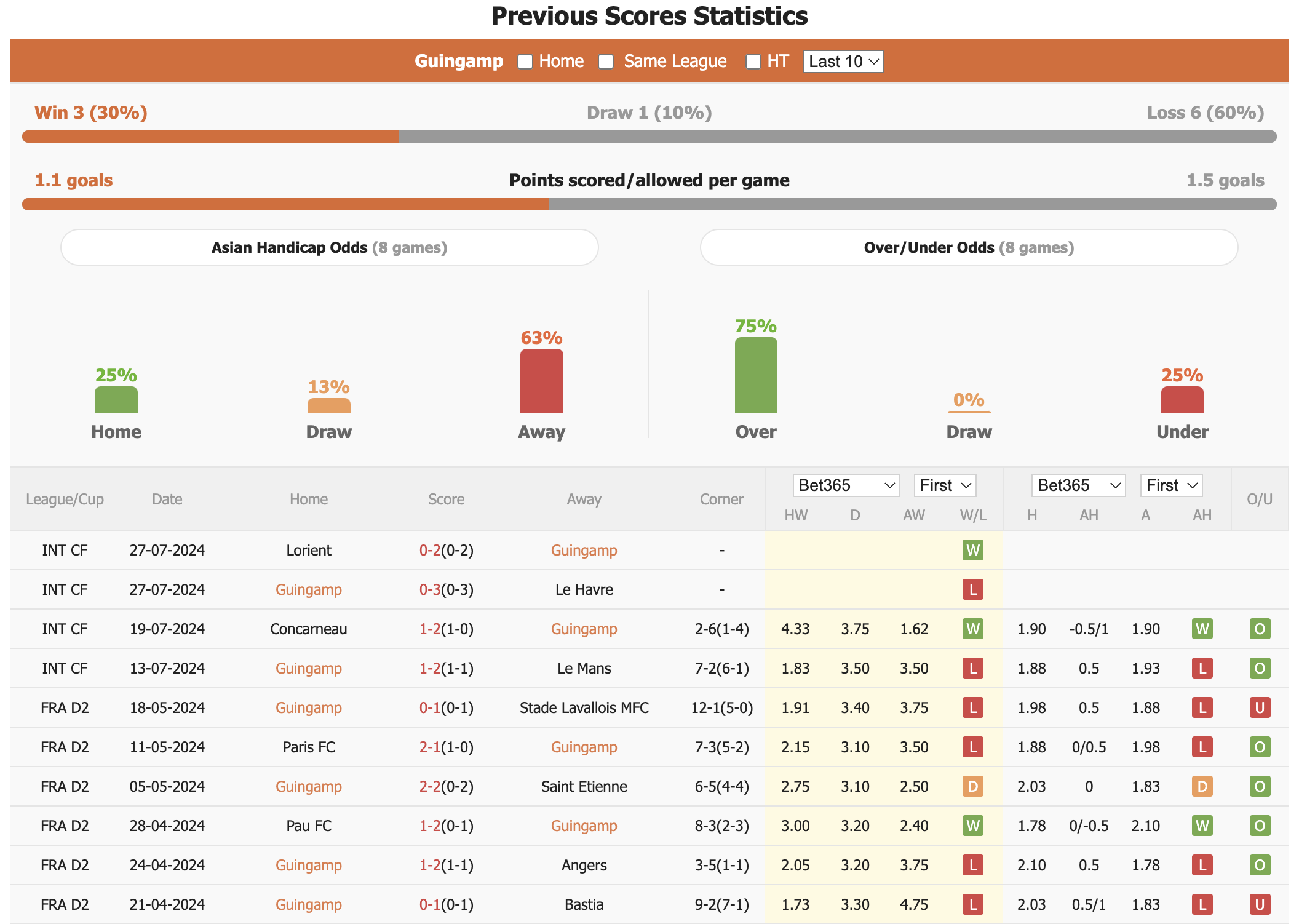Open Paris FC team link
The height and width of the screenshot is (924, 1299).
coord(309,747)
